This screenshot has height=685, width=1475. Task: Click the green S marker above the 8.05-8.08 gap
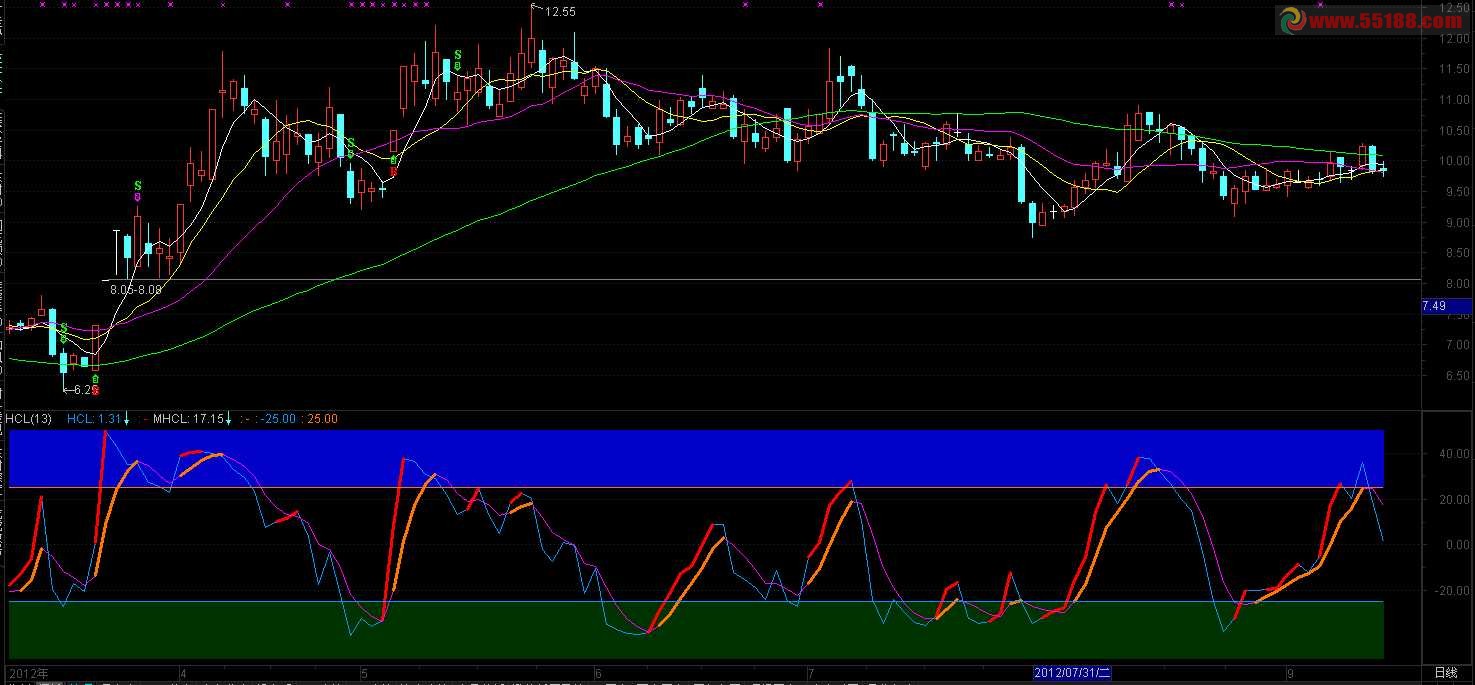[138, 186]
